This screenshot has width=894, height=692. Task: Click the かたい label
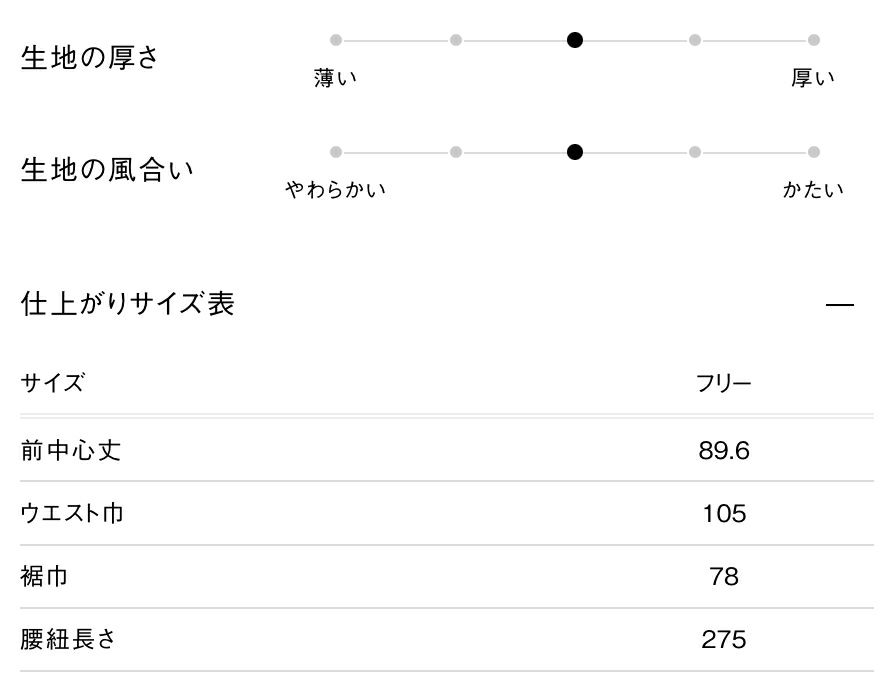(x=813, y=189)
